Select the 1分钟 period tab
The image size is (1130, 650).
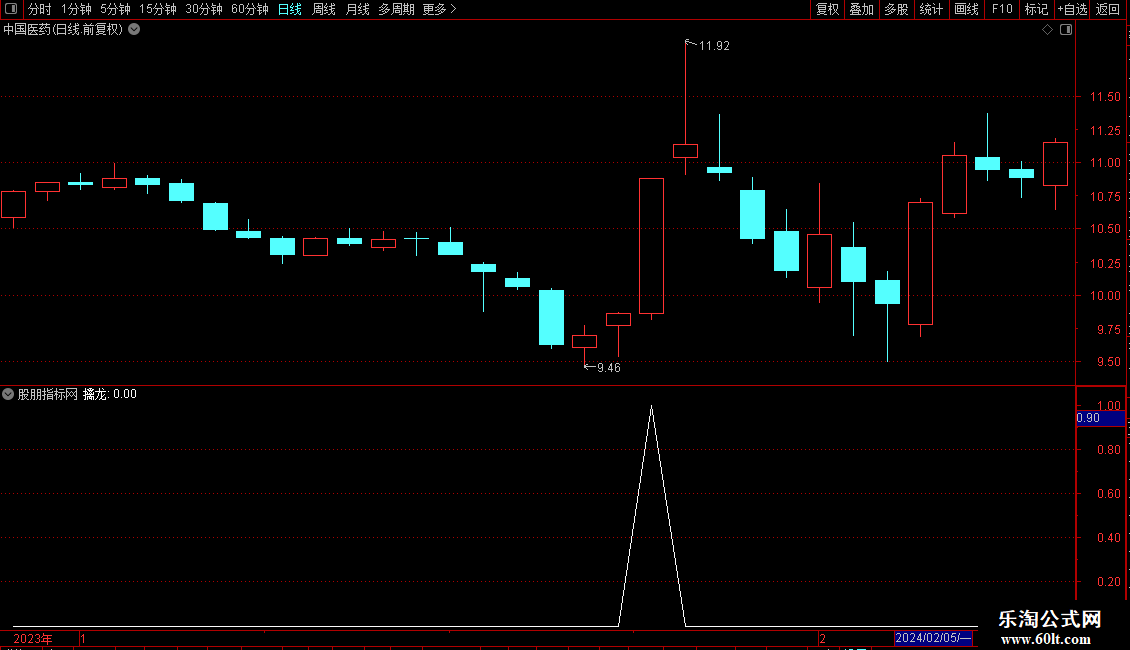pyautogui.click(x=76, y=9)
